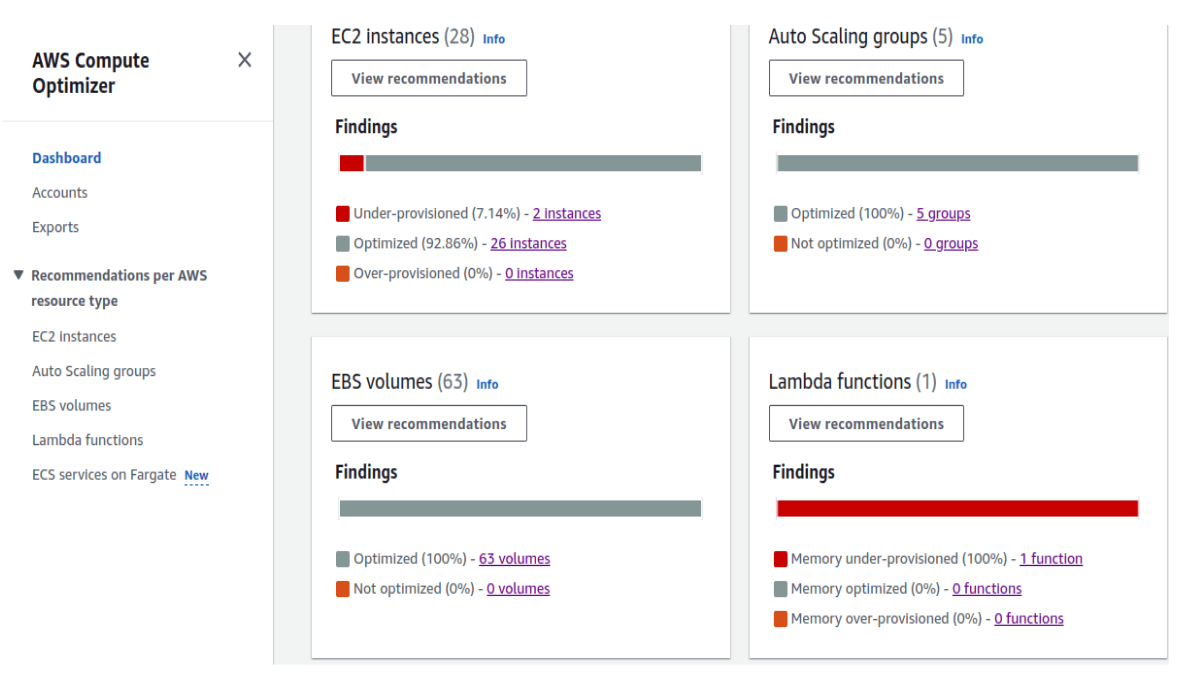Open the 2 instances under-provisioned link
This screenshot has height=679, width=1201.
coord(566,214)
